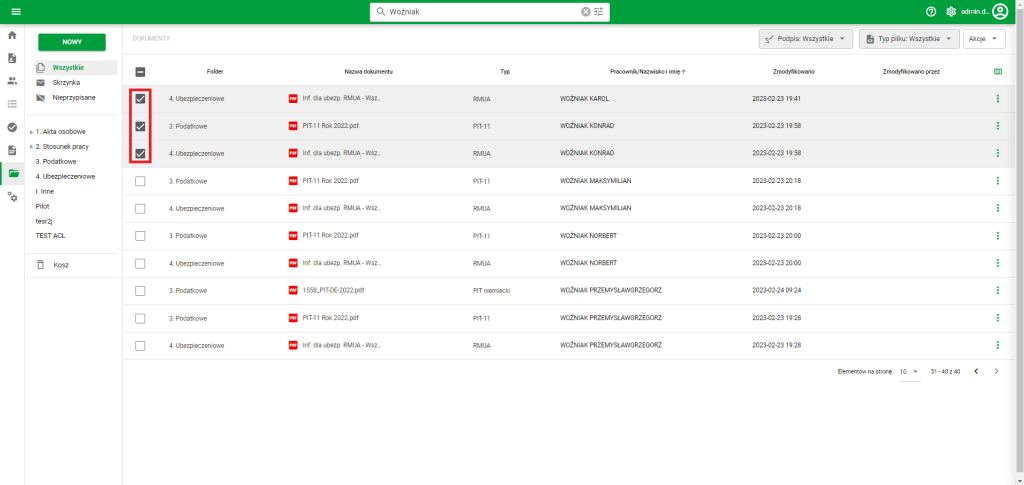Open row menu for KONRAD PIT-11 document
Image resolution: width=1024 pixels, height=485 pixels.
click(997, 126)
